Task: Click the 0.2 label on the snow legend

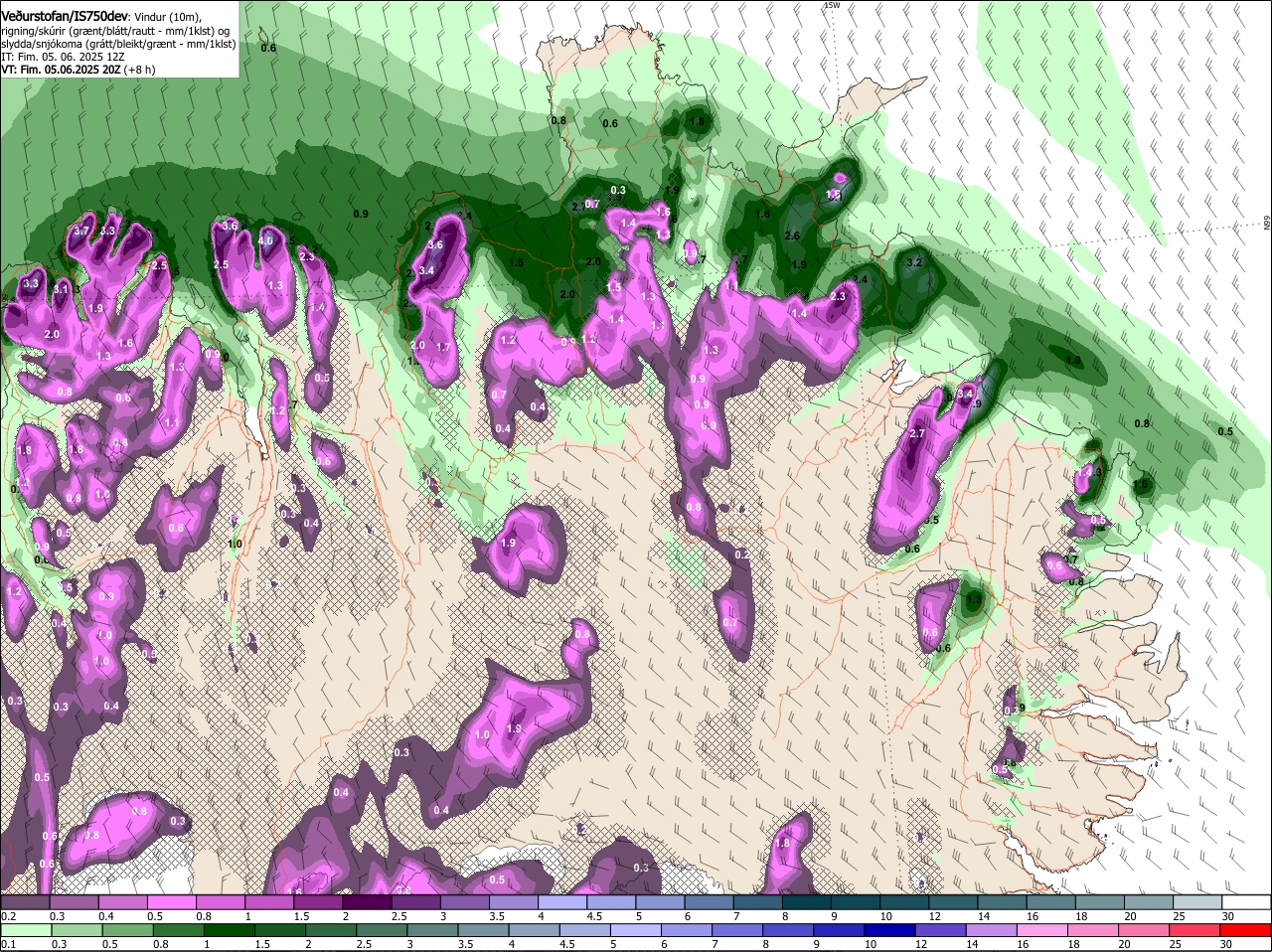Action: 8,916
